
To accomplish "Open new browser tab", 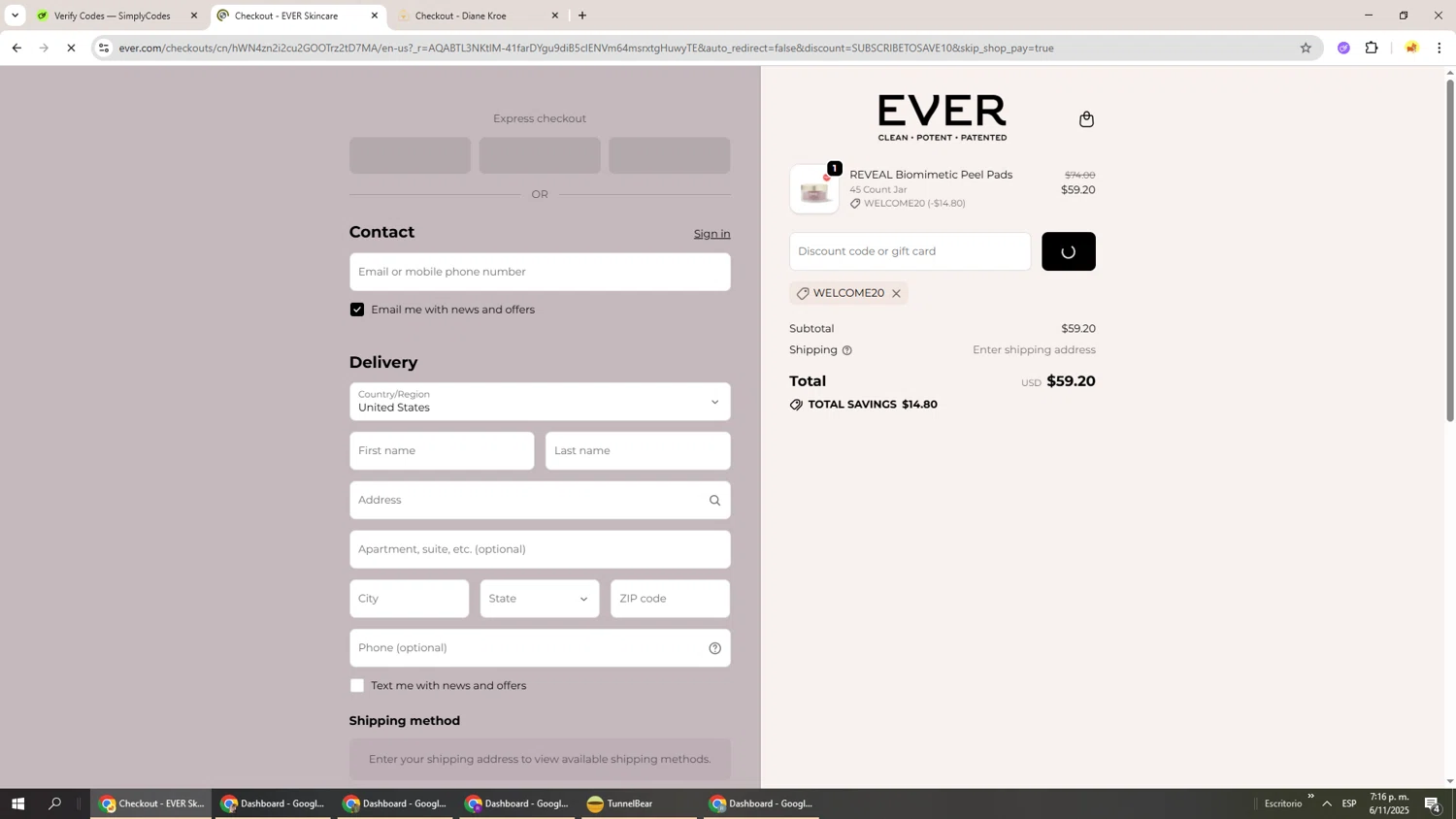I will [582, 16].
